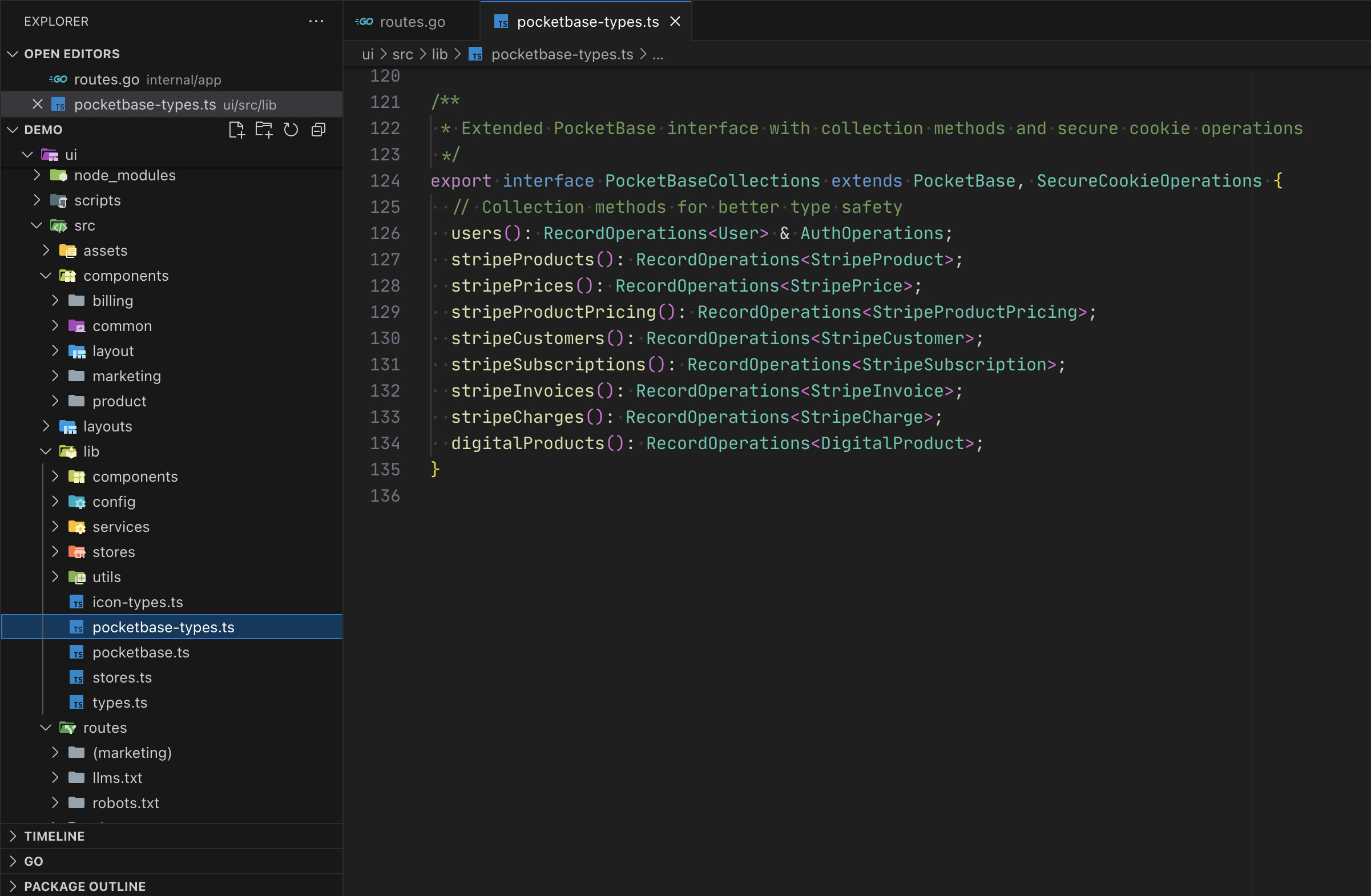Viewport: 1371px width, 896px height.
Task: Collapse the OPEN EDITORS section
Action: (x=13, y=54)
